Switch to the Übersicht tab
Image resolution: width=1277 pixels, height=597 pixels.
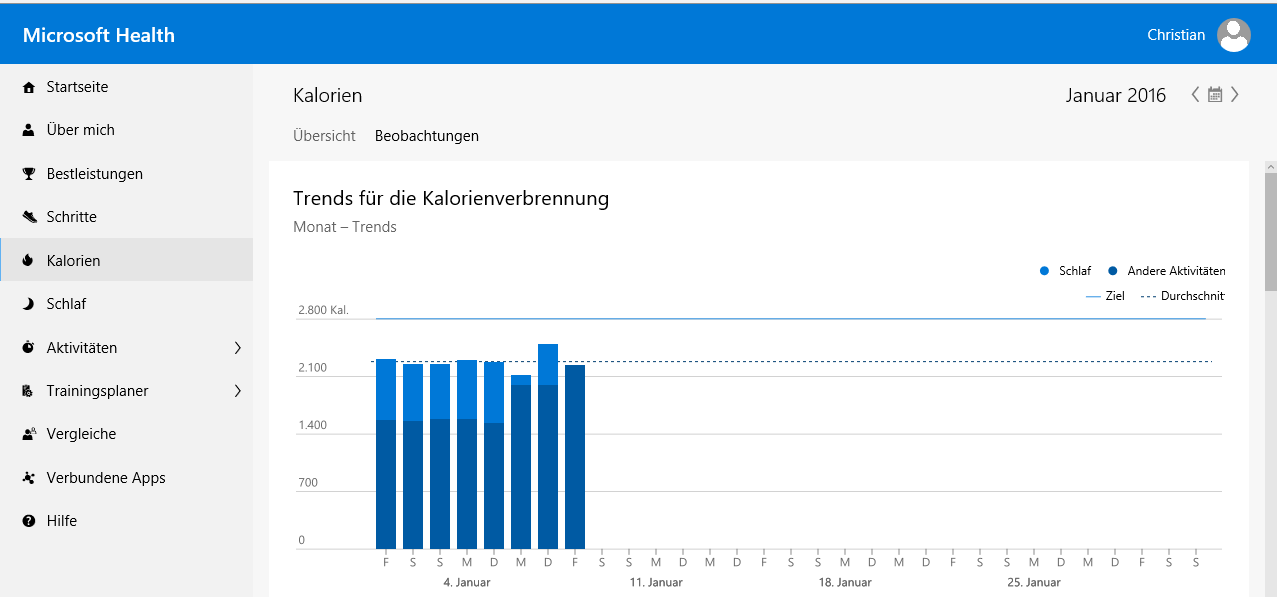[x=324, y=136]
